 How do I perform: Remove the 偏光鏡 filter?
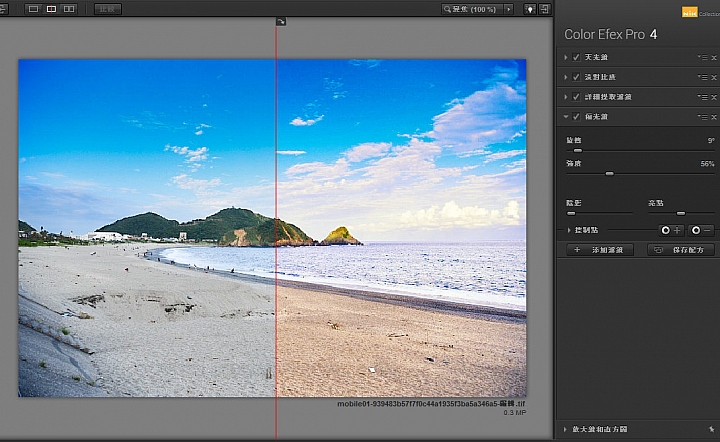pyautogui.click(x=714, y=117)
